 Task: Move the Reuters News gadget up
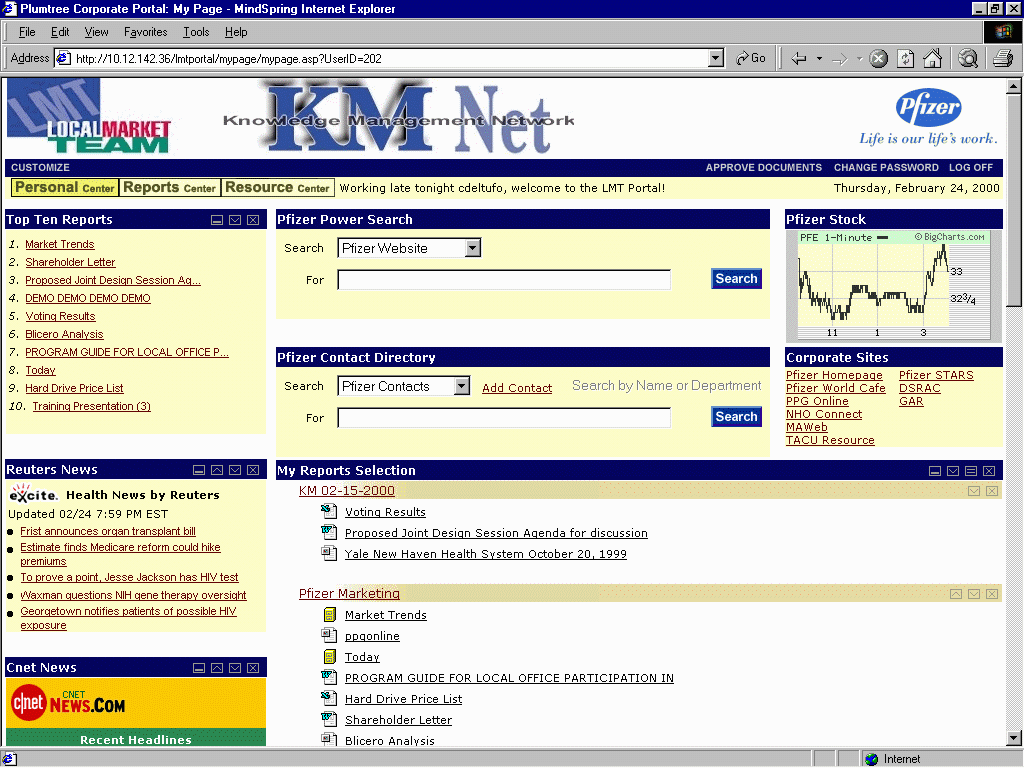(x=217, y=470)
